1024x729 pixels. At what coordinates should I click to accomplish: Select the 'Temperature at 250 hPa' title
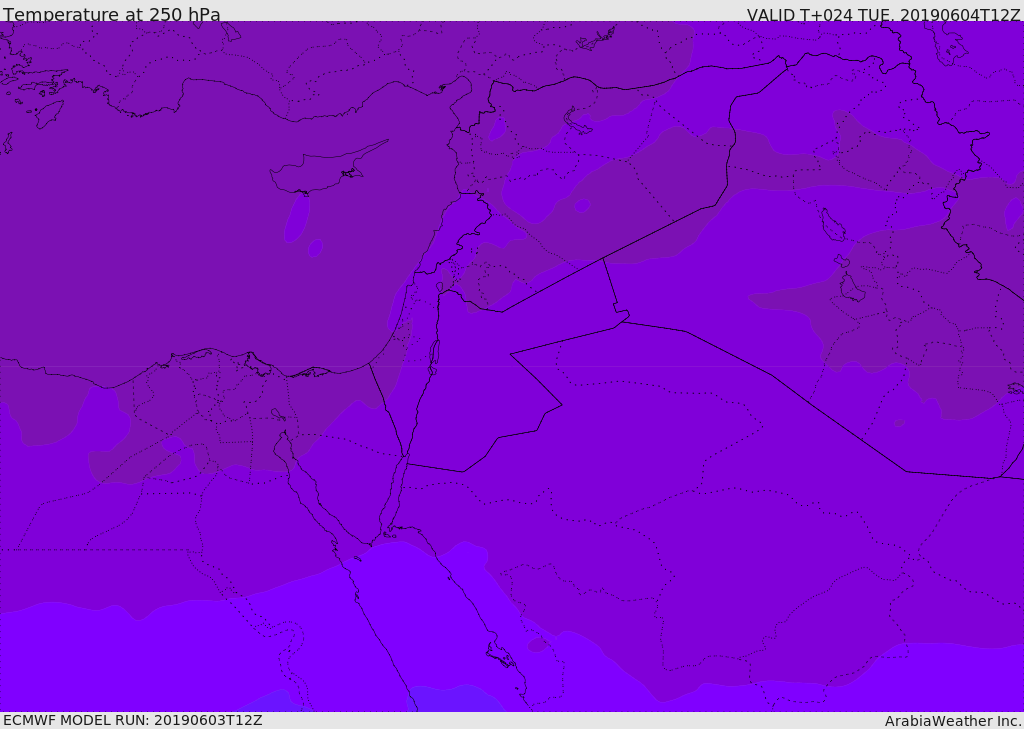[112, 14]
